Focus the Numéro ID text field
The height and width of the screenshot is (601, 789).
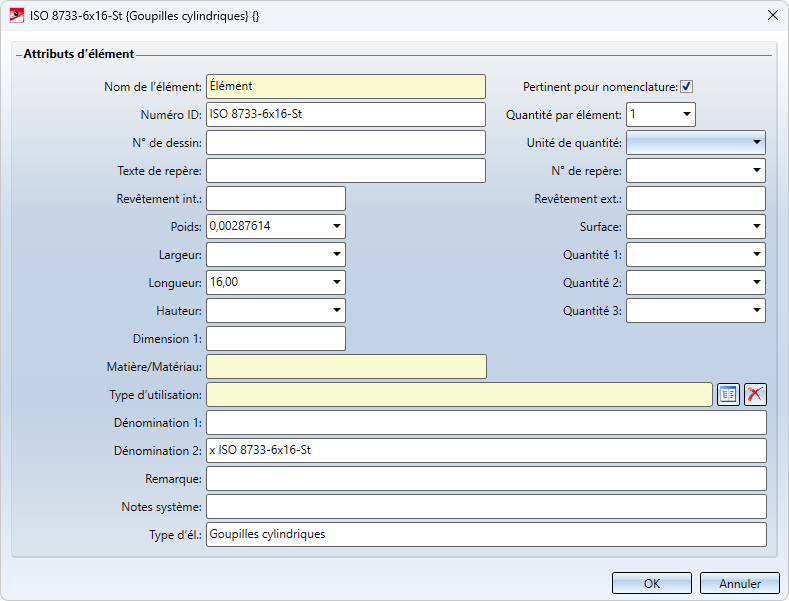pyautogui.click(x=345, y=115)
